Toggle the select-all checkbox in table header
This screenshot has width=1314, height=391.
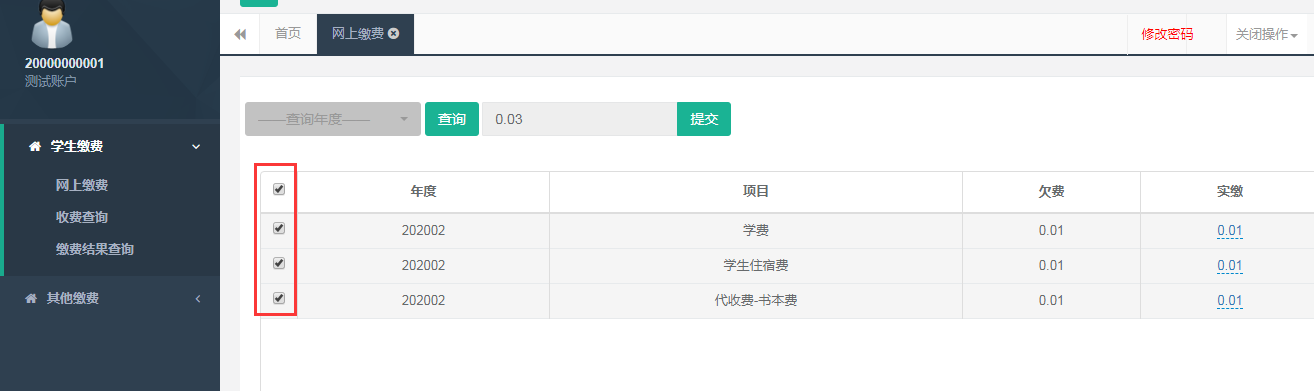click(x=279, y=189)
